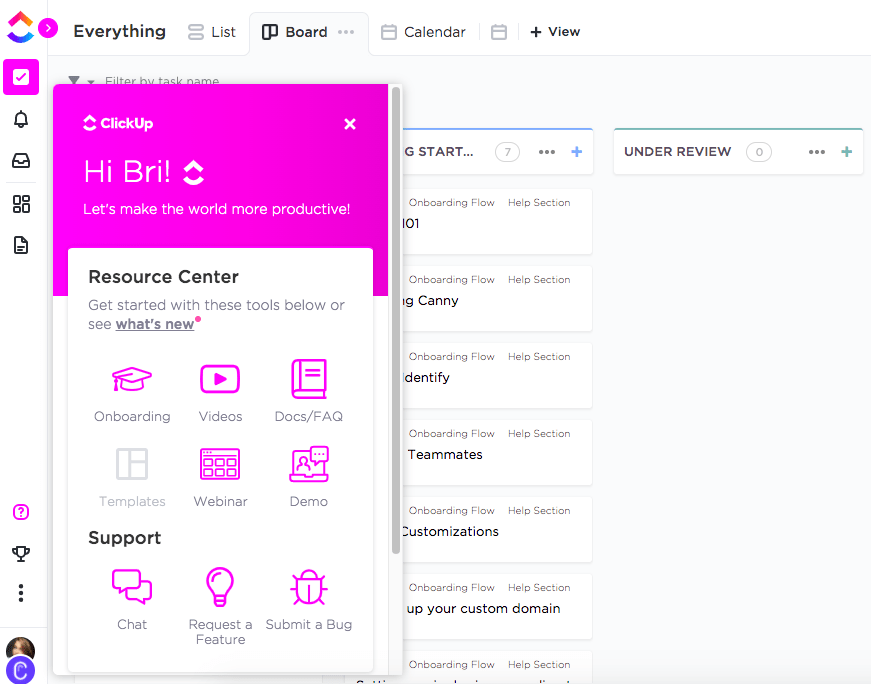This screenshot has height=684, width=871.
Task: Open the Teammates task card
Action: (x=497, y=452)
